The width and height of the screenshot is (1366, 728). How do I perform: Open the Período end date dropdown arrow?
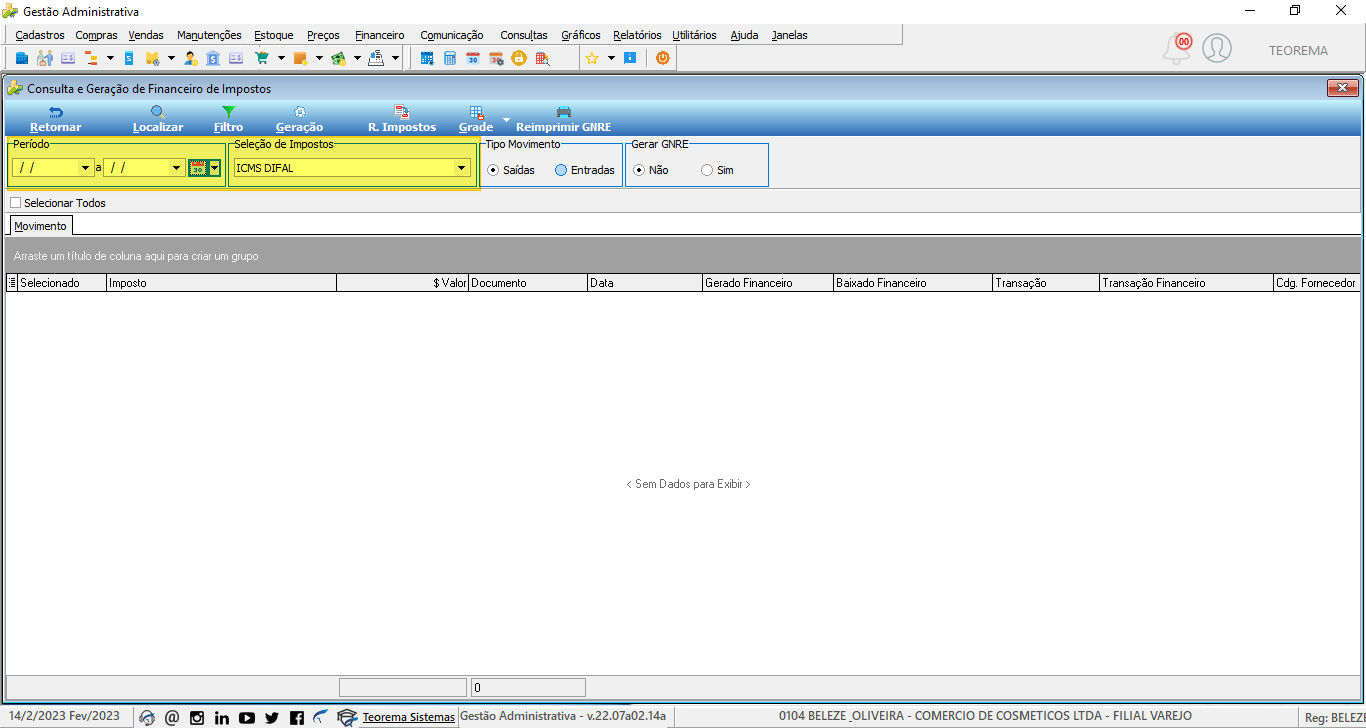coord(176,168)
